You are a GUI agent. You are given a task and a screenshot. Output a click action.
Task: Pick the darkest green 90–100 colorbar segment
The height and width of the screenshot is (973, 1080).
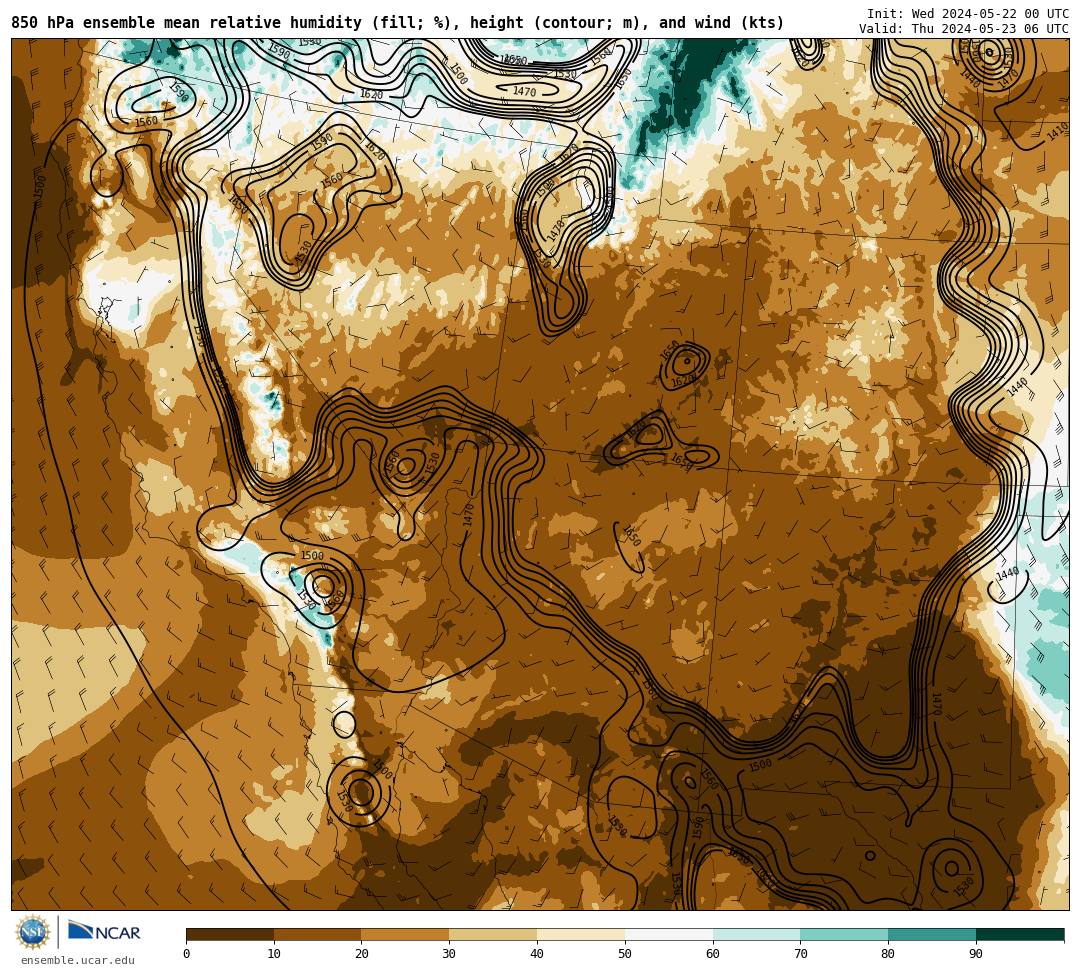coord(1020,934)
